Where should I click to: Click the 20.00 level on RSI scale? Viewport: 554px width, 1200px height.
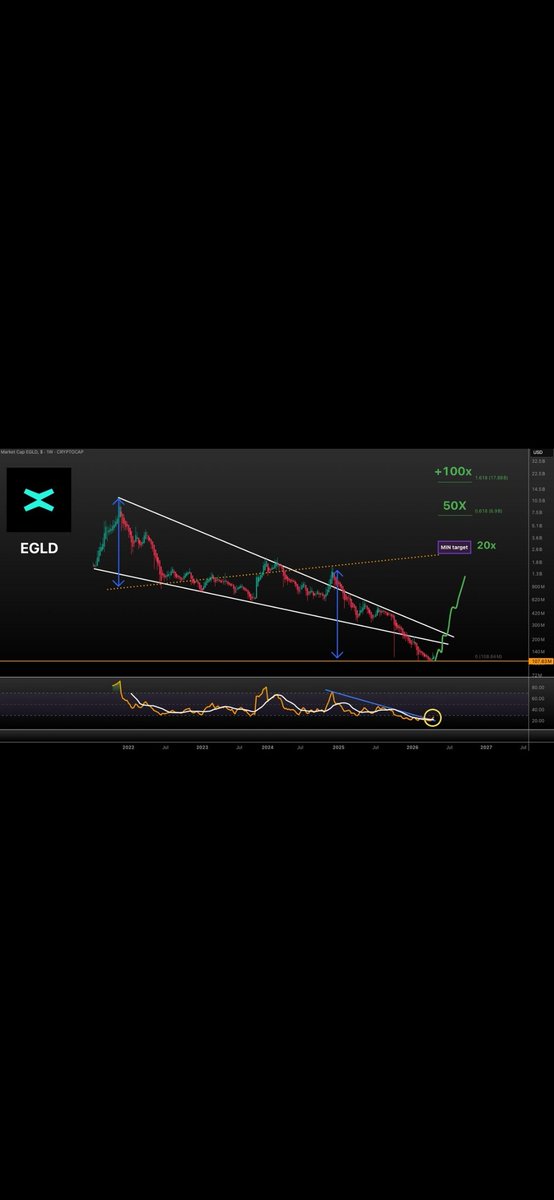(x=537, y=720)
